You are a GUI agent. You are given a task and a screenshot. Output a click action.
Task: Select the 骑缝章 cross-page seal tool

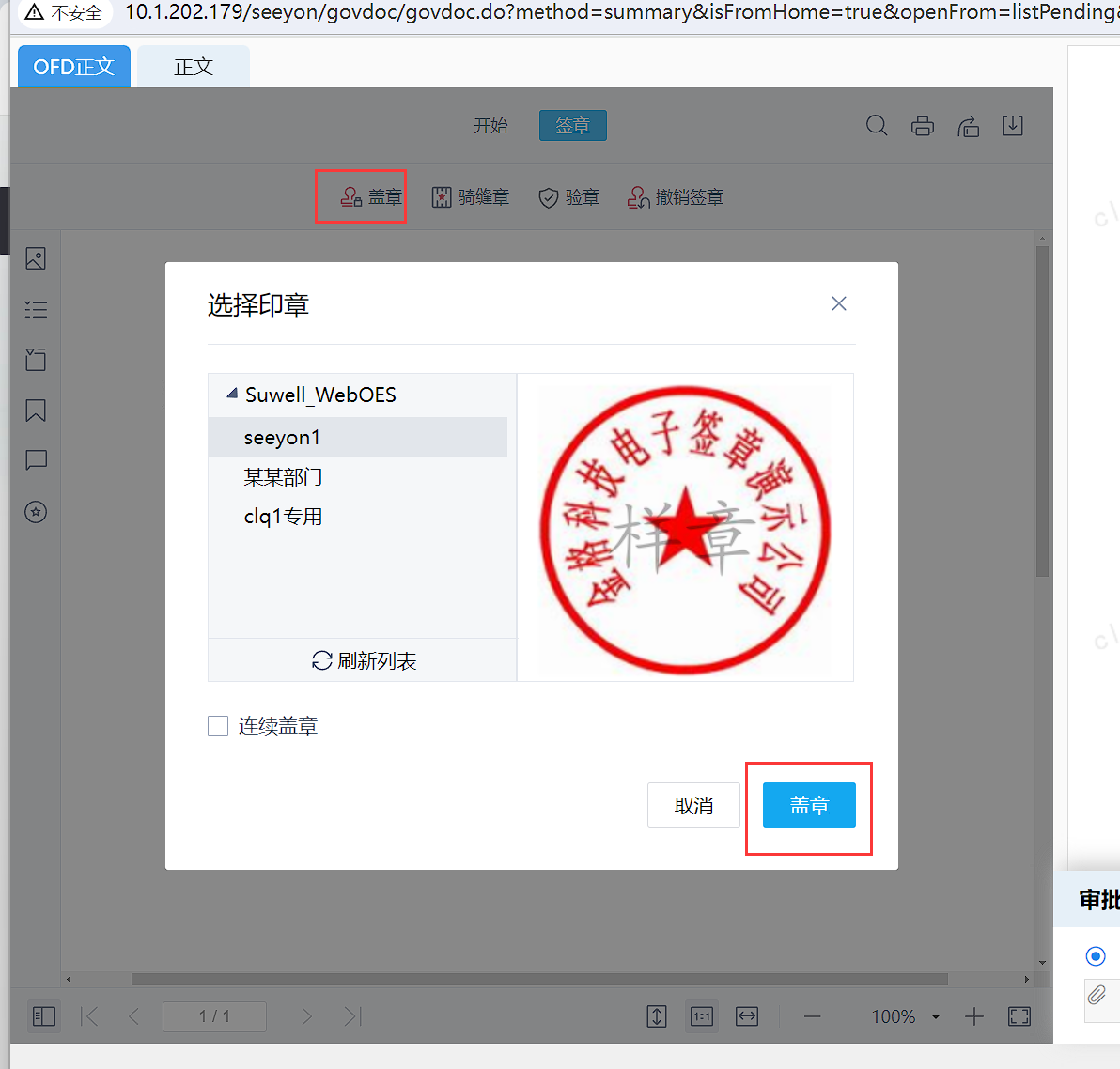(470, 197)
